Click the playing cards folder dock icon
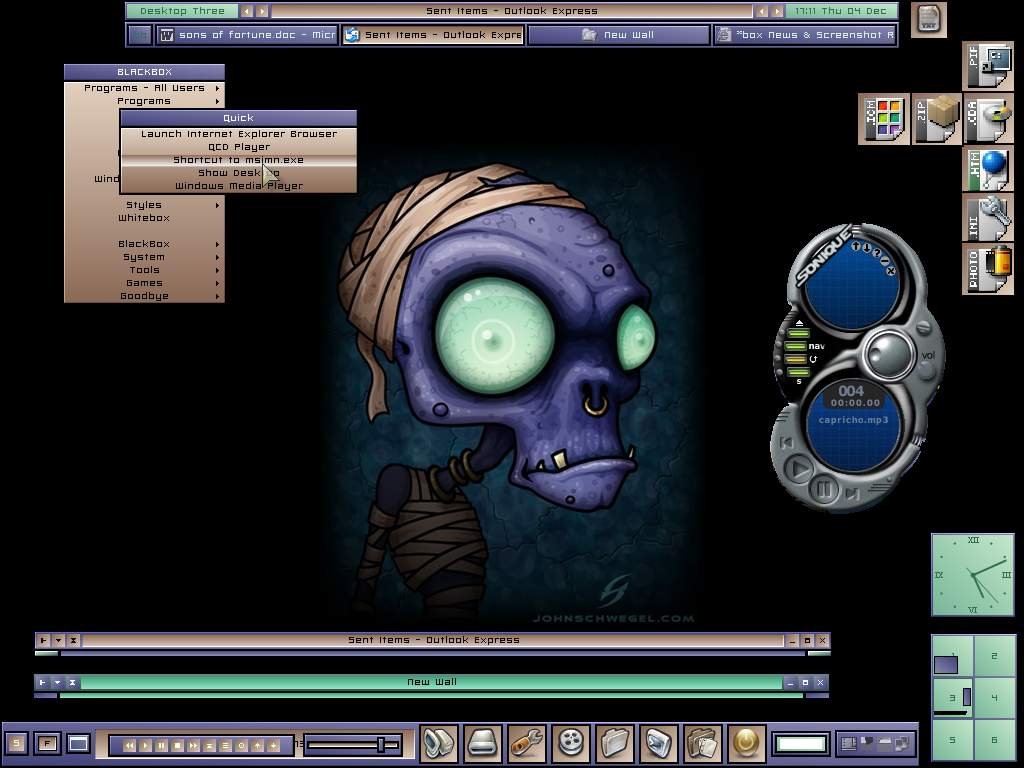The height and width of the screenshot is (768, 1024). [703, 743]
